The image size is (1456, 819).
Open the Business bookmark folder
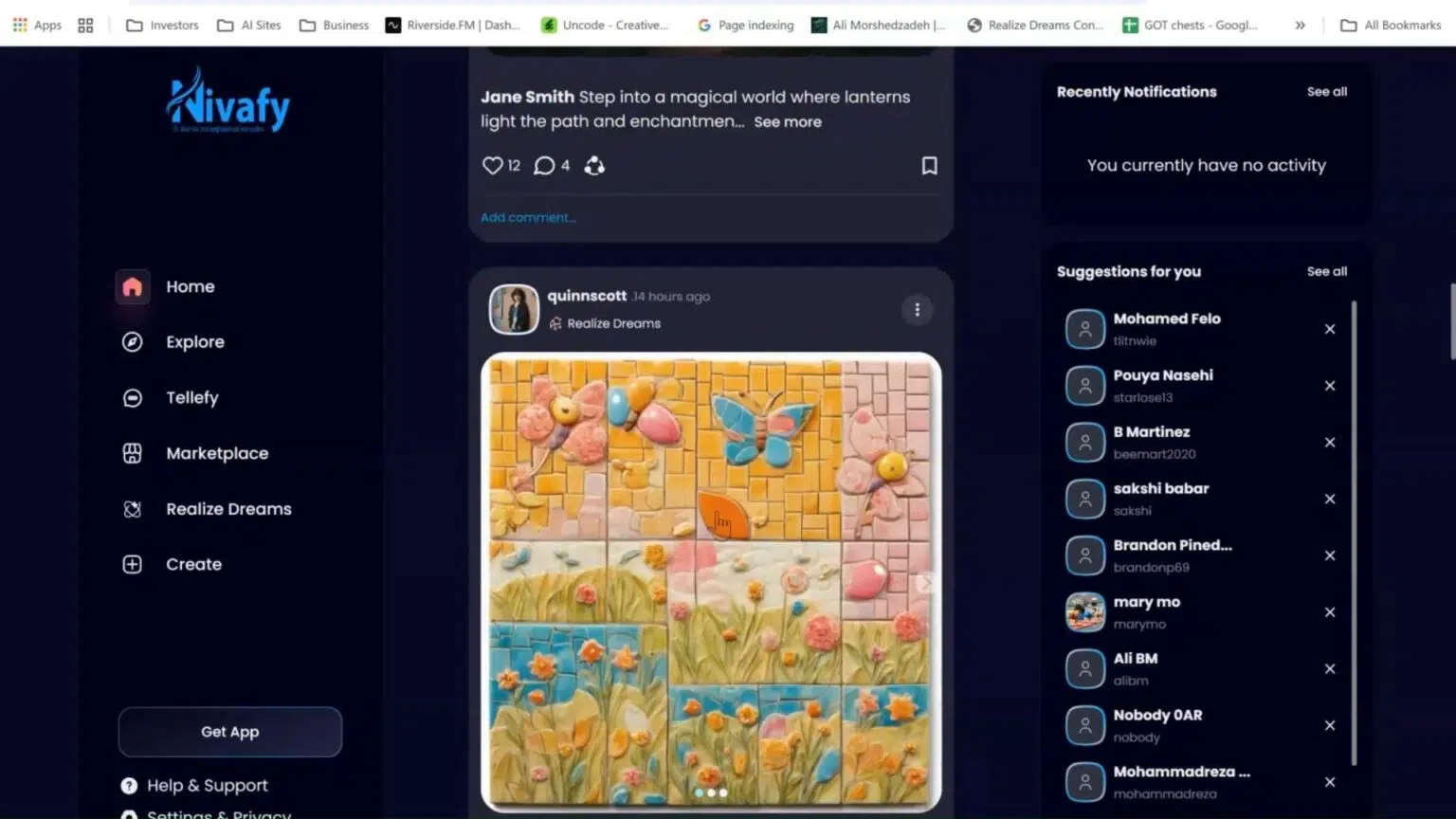pos(334,25)
